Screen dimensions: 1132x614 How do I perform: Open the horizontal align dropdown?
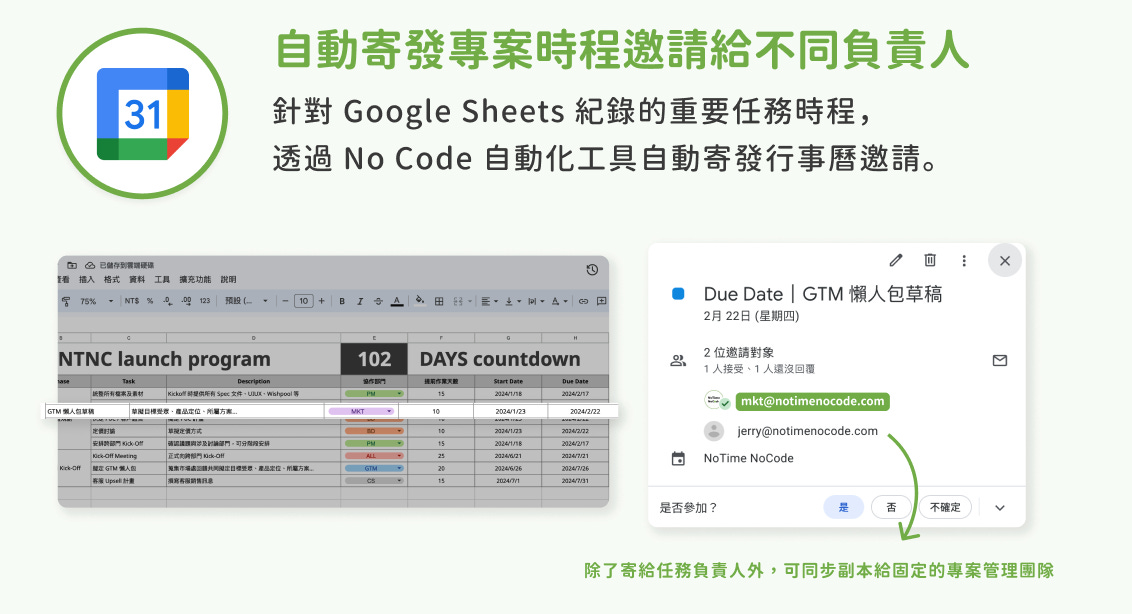click(x=490, y=301)
